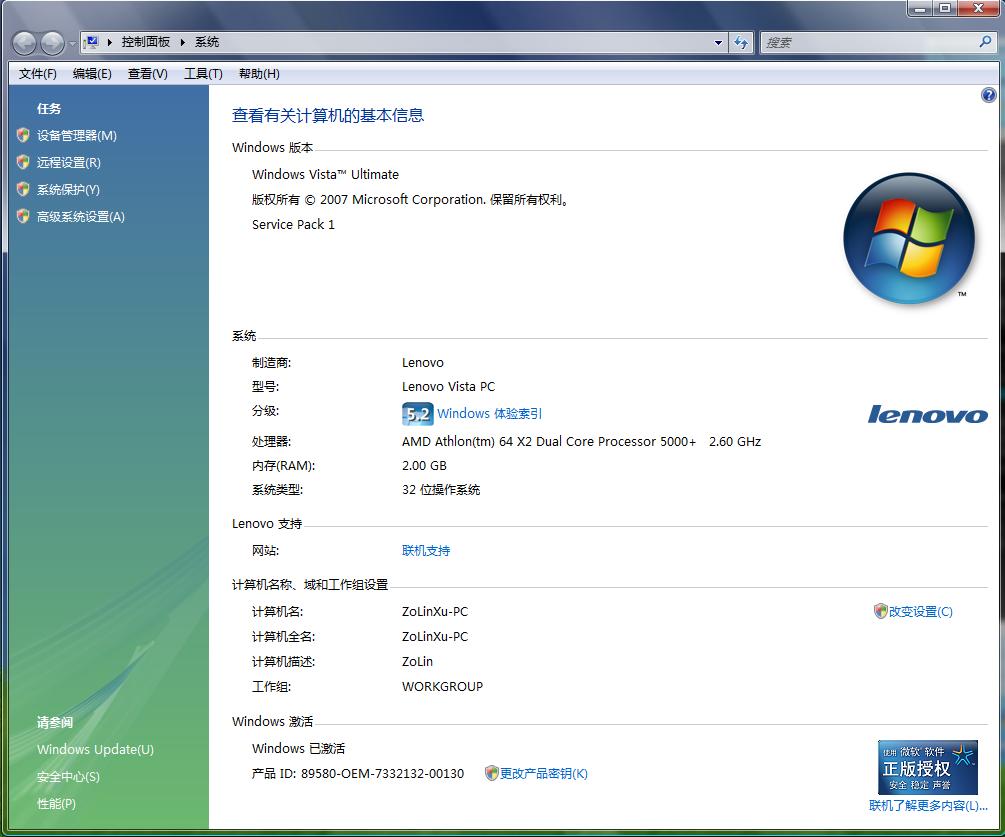Open the Windows 体验索引 link

tap(490, 413)
